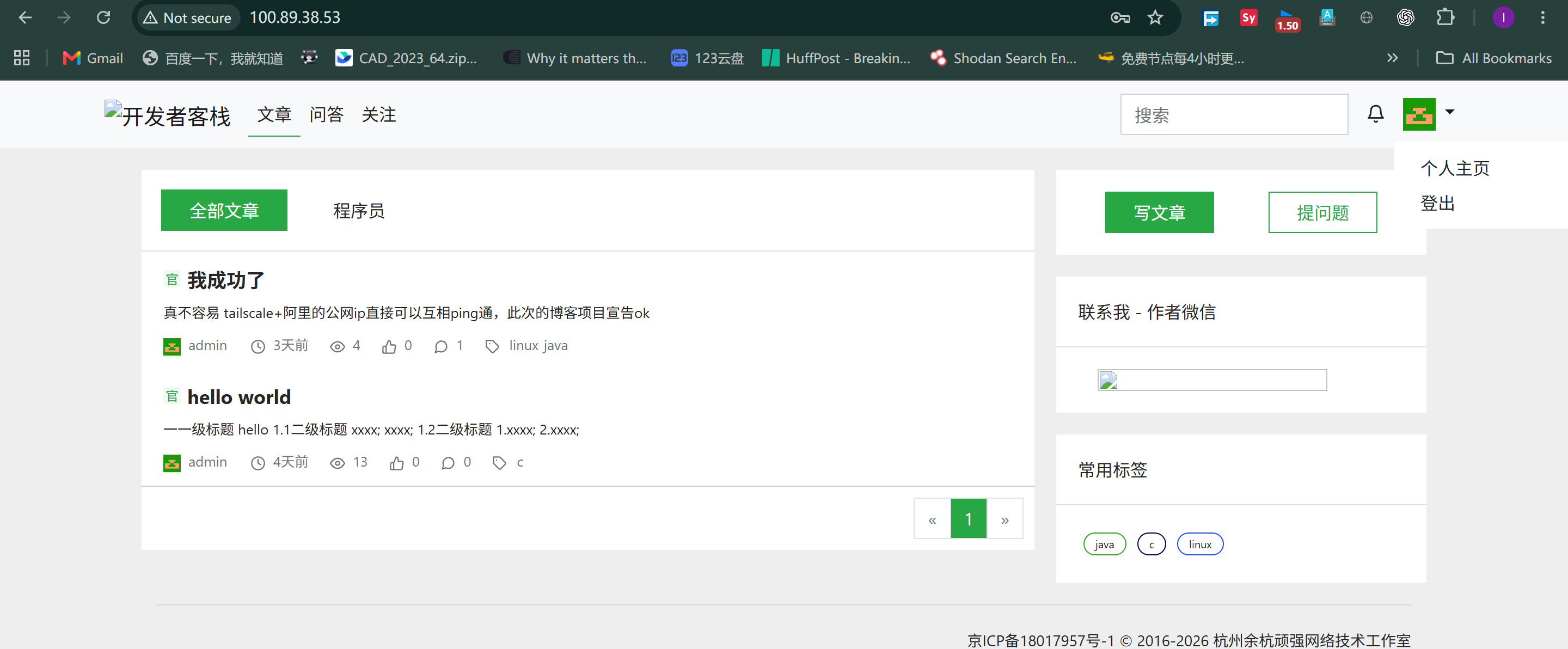Open the browser three-dot menu
Viewport: 1568px width, 649px height.
click(x=1542, y=17)
